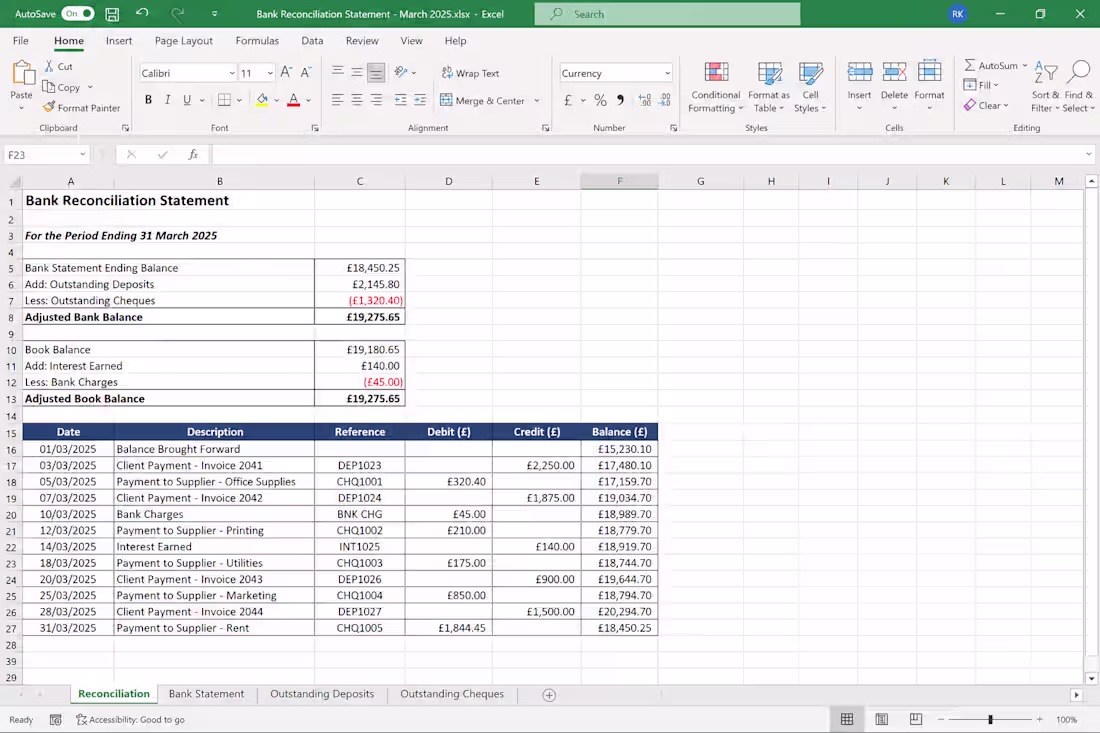The image size is (1100, 733).
Task: Click the Cut scissors icon
Action: click(x=49, y=66)
